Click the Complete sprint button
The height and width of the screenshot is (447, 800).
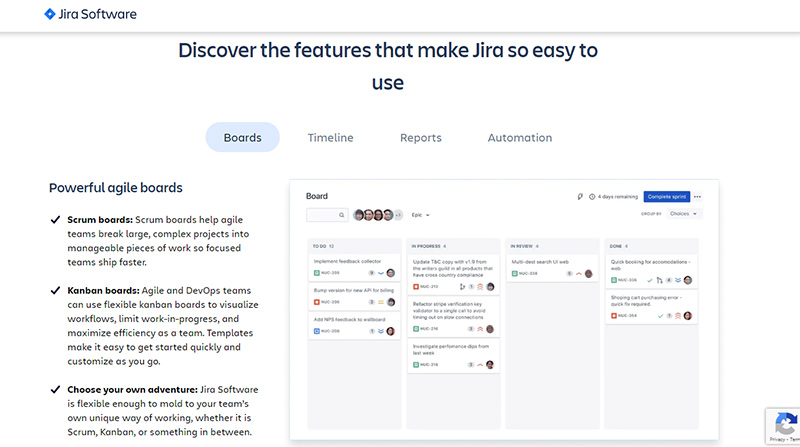click(666, 196)
